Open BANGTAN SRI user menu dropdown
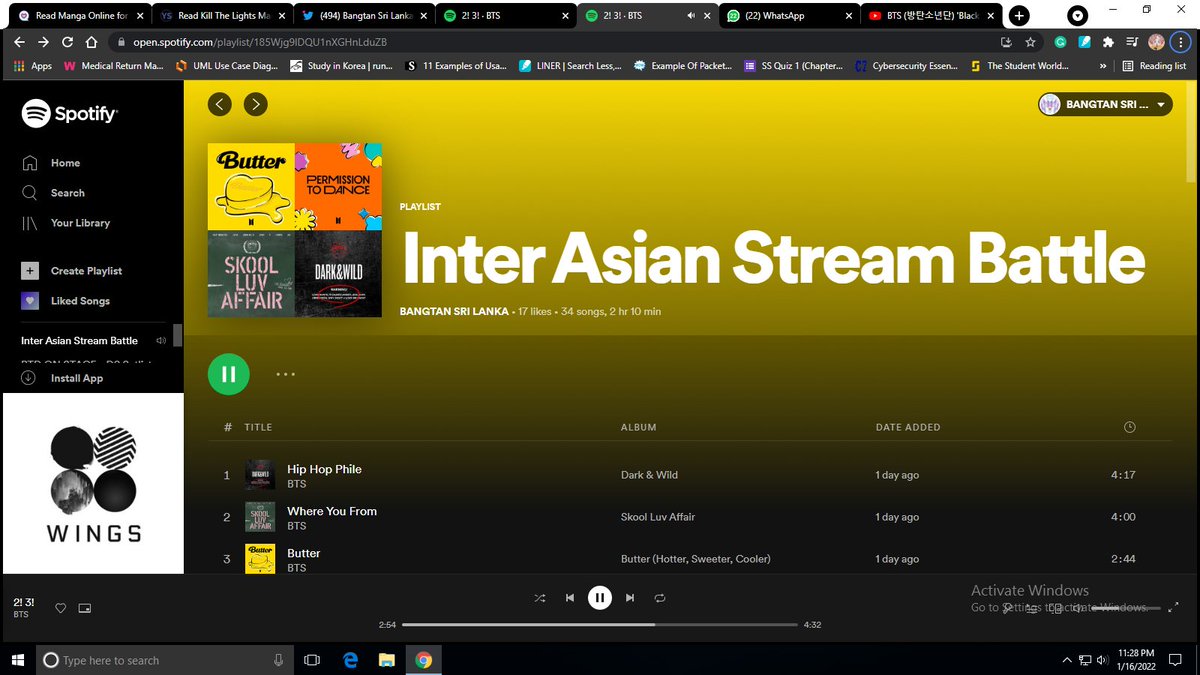1200x675 pixels. pyautogui.click(x=1105, y=104)
